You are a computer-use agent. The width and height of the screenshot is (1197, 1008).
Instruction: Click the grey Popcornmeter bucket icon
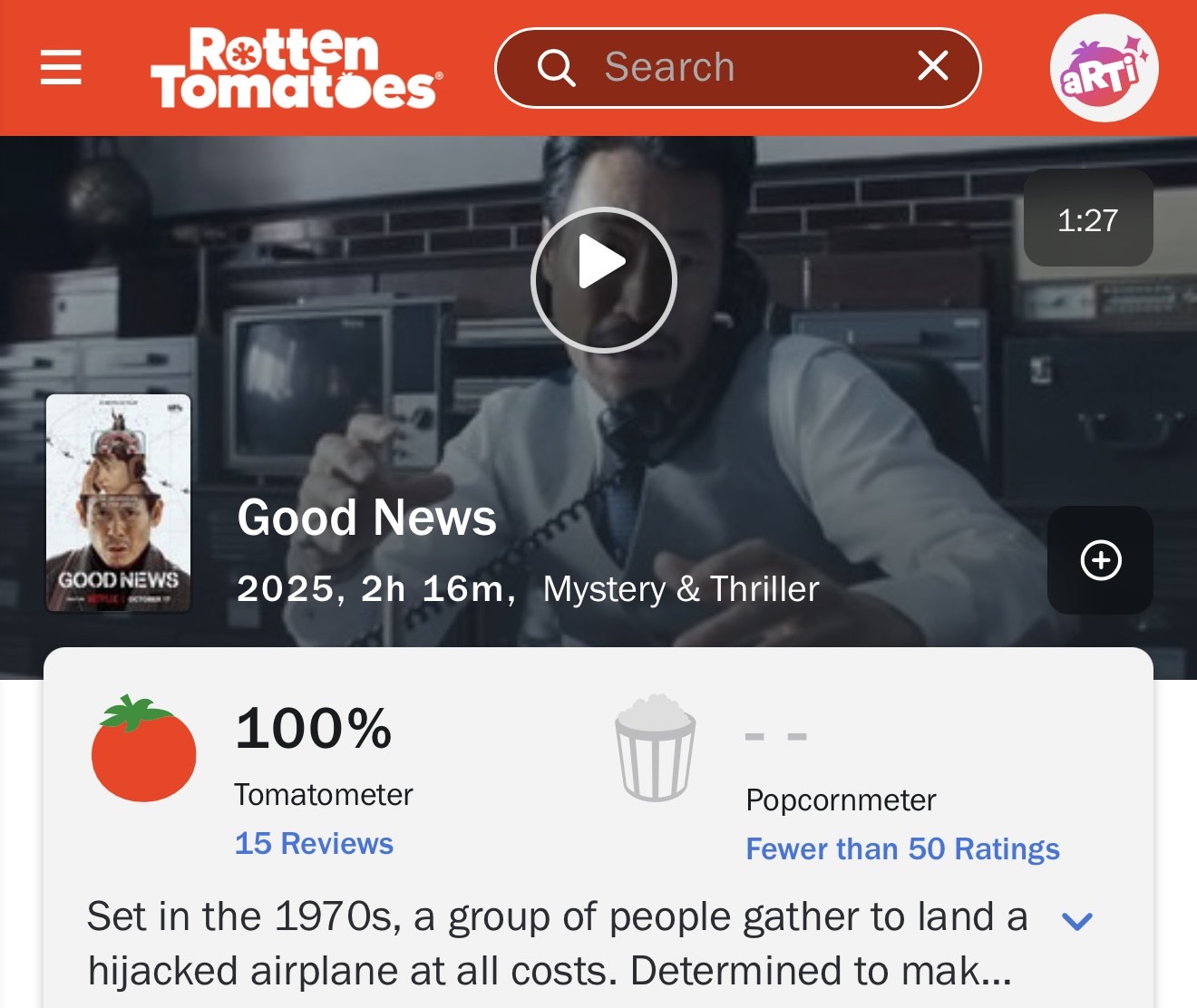tap(656, 749)
